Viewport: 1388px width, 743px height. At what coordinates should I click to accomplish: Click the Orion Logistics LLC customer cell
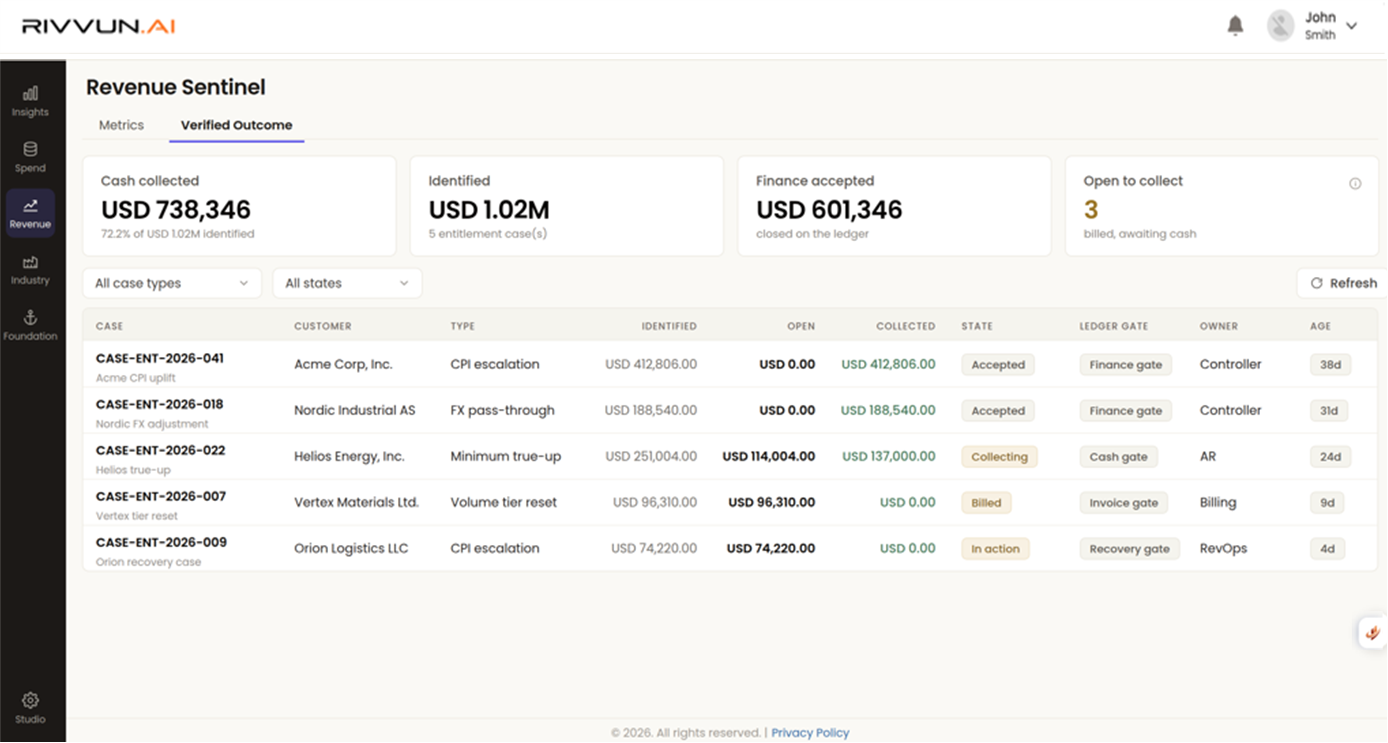click(351, 548)
